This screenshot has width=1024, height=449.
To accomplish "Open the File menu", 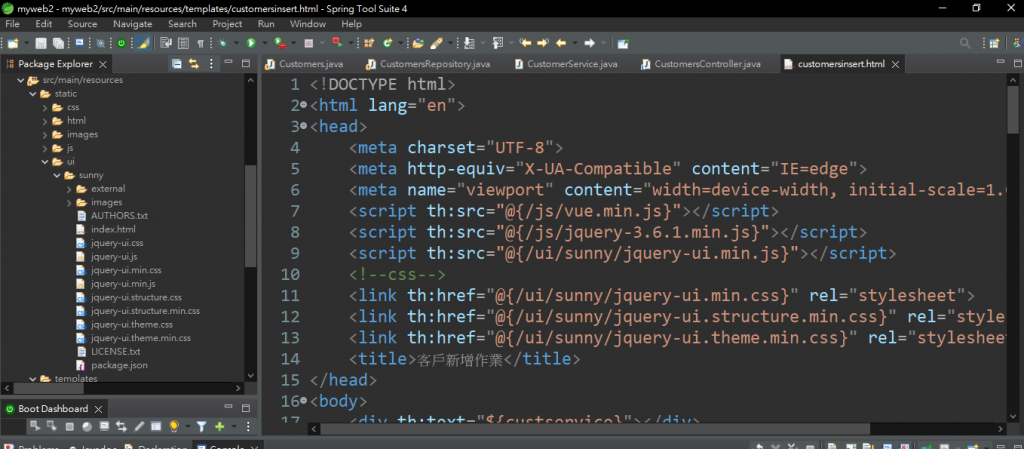I will 12,23.
